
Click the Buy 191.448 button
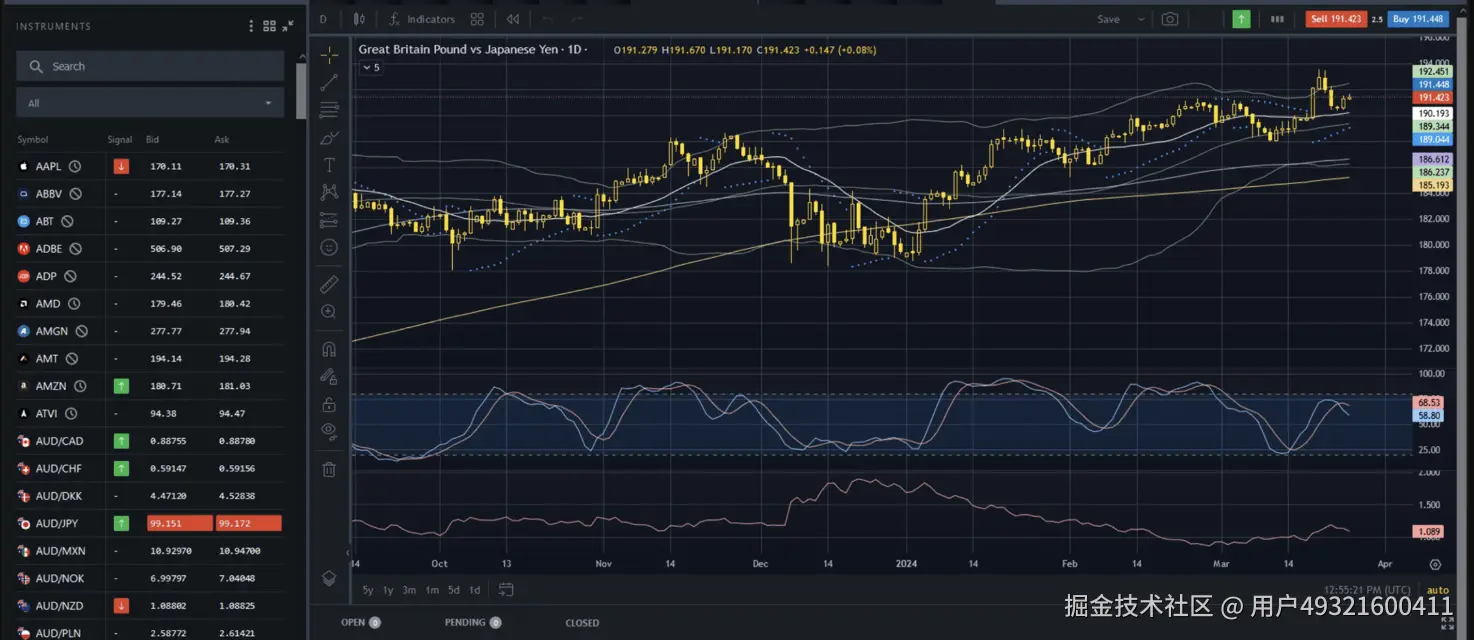(1418, 19)
